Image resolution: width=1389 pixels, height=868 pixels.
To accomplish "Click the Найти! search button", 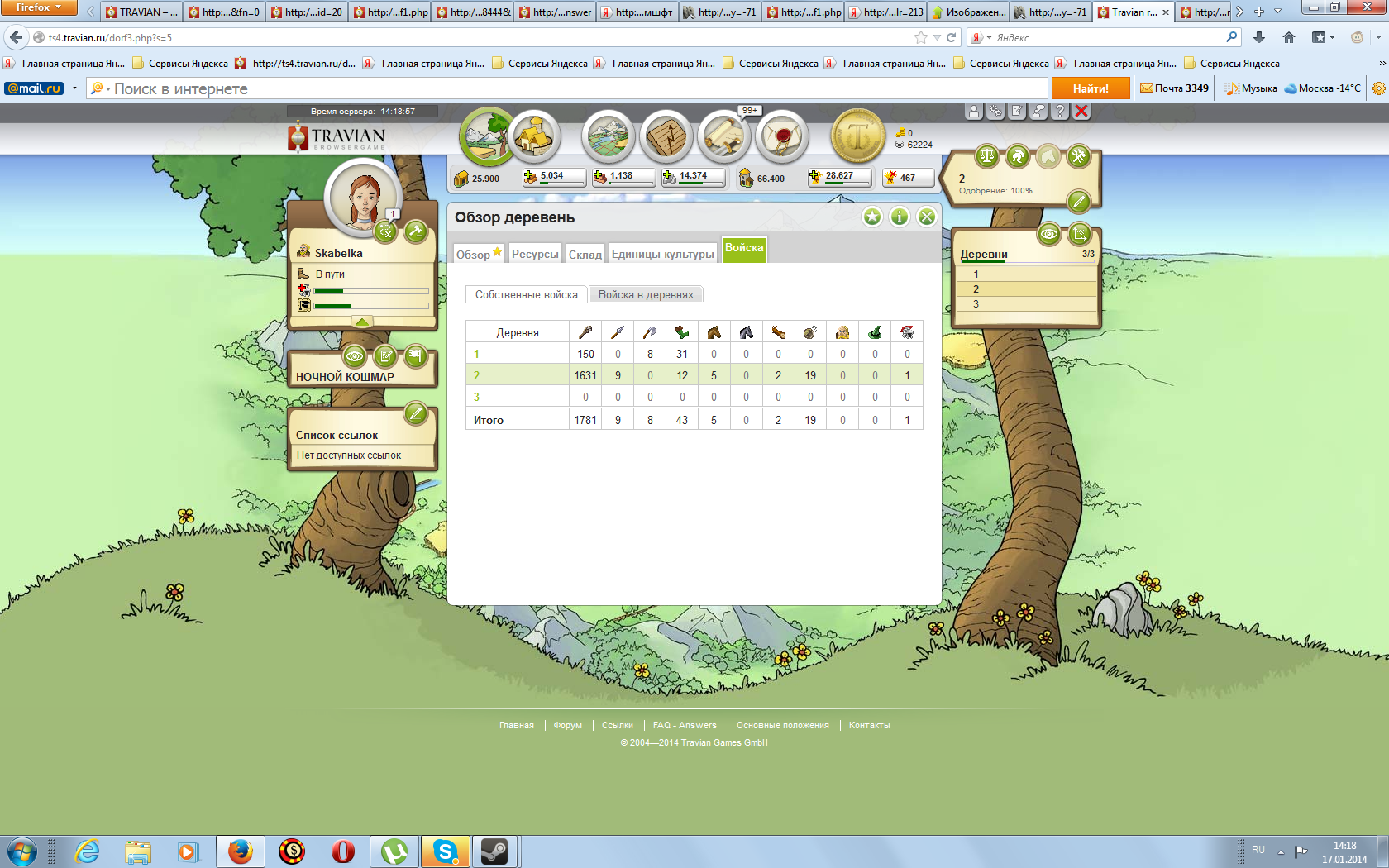I will point(1091,88).
